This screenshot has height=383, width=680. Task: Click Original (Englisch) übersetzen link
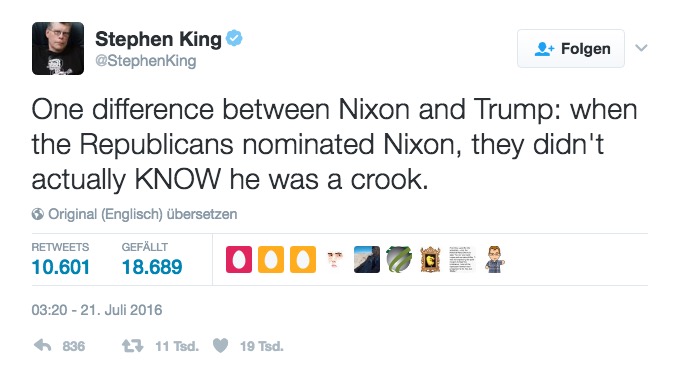(143, 214)
